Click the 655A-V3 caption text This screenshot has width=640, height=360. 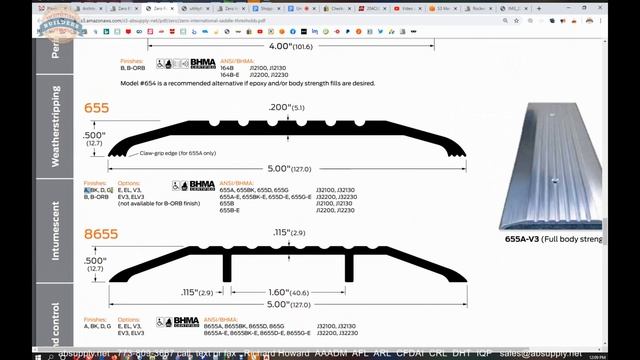pos(553,239)
